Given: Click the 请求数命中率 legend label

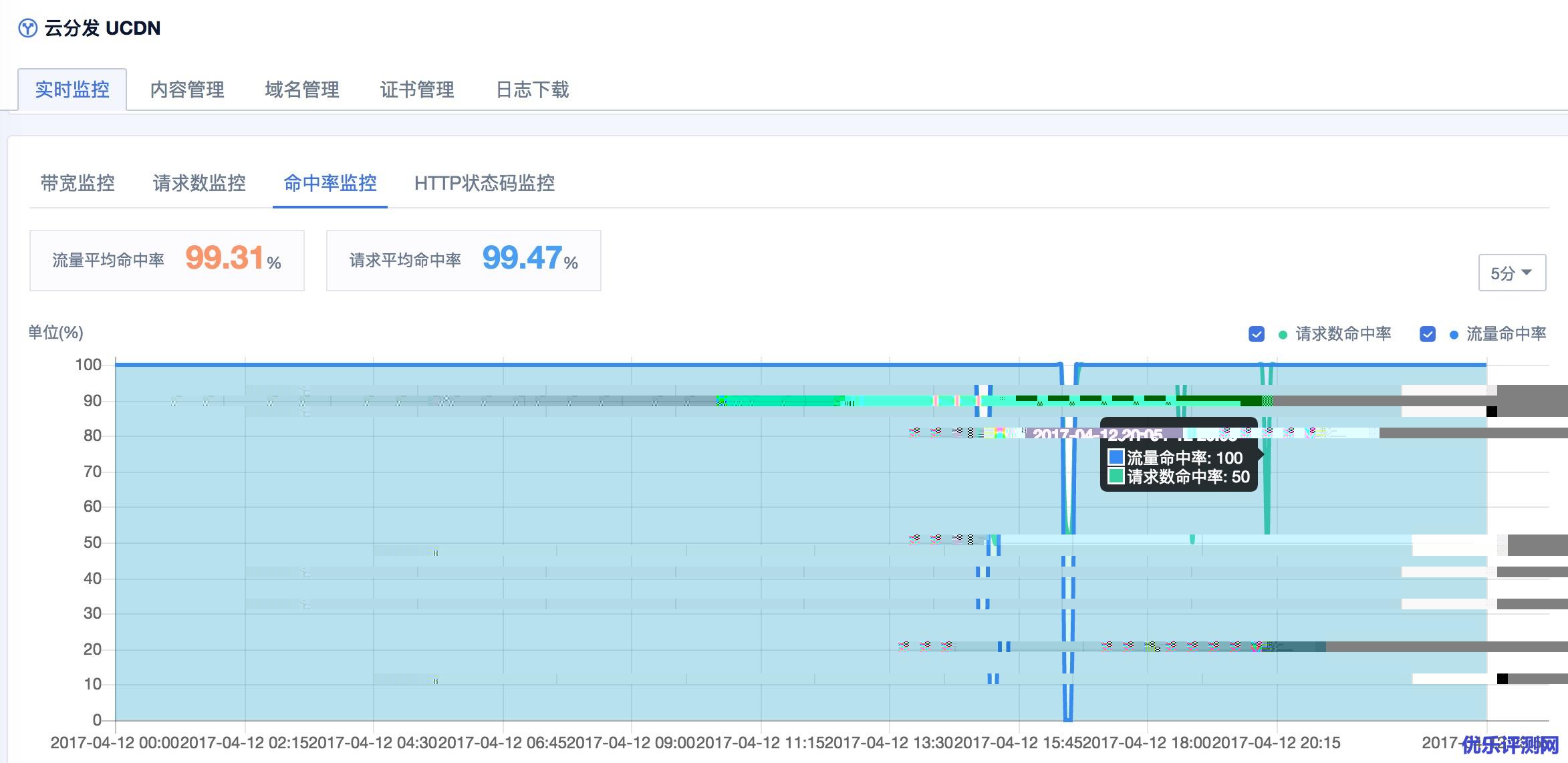Looking at the screenshot, I should tap(1343, 334).
